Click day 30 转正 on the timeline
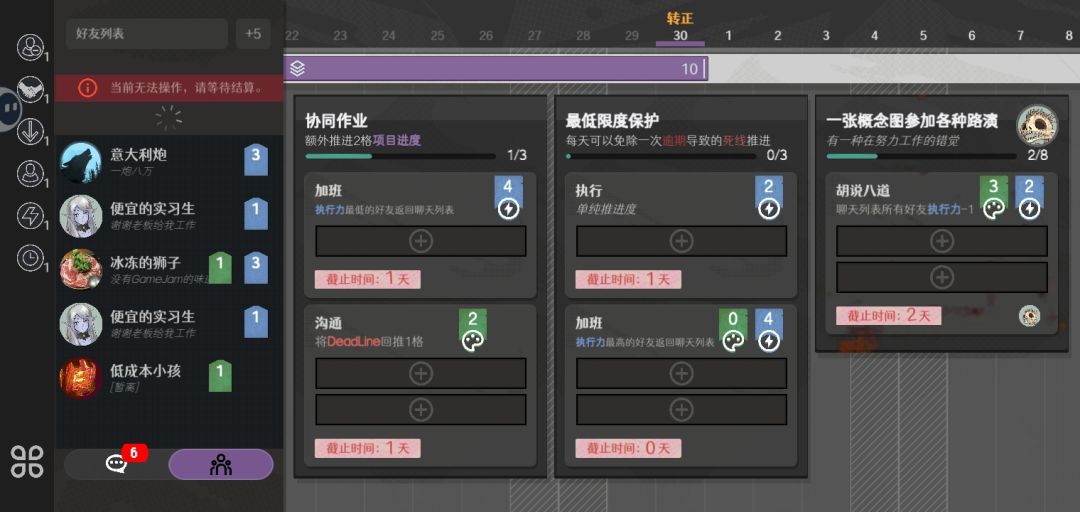The image size is (1080, 512). point(680,36)
